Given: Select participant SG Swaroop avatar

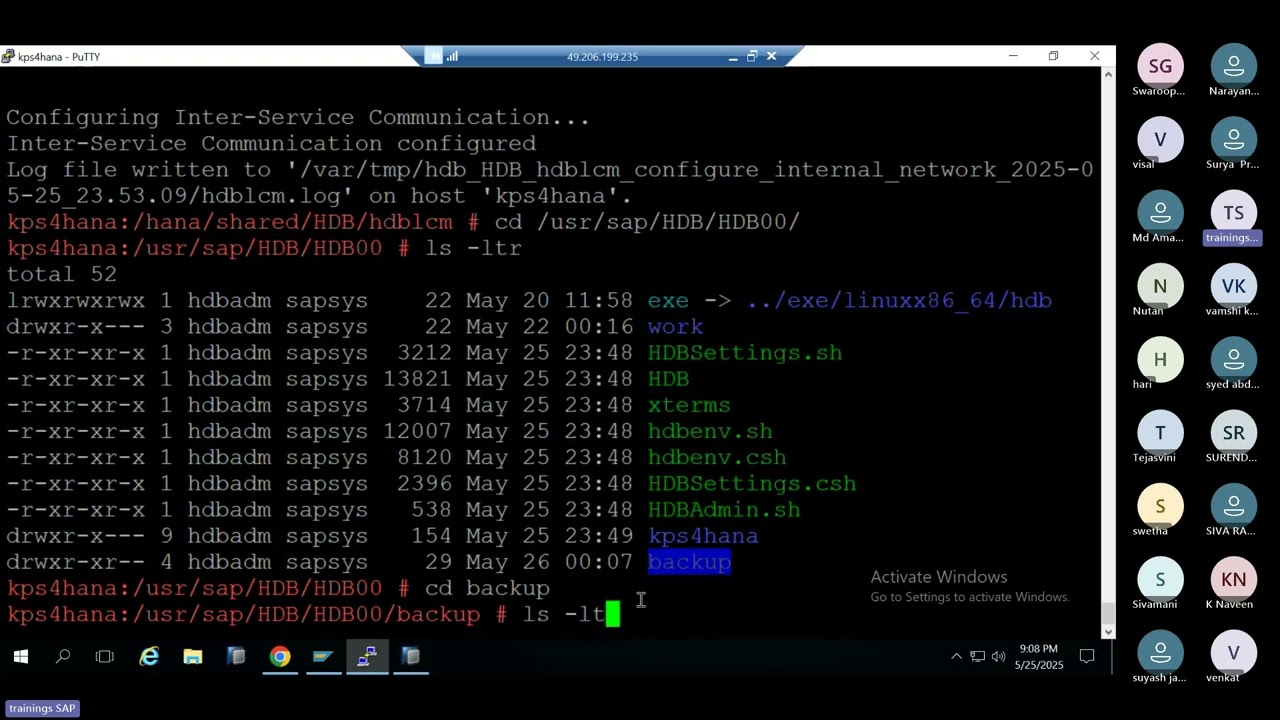Looking at the screenshot, I should click(x=1160, y=67).
